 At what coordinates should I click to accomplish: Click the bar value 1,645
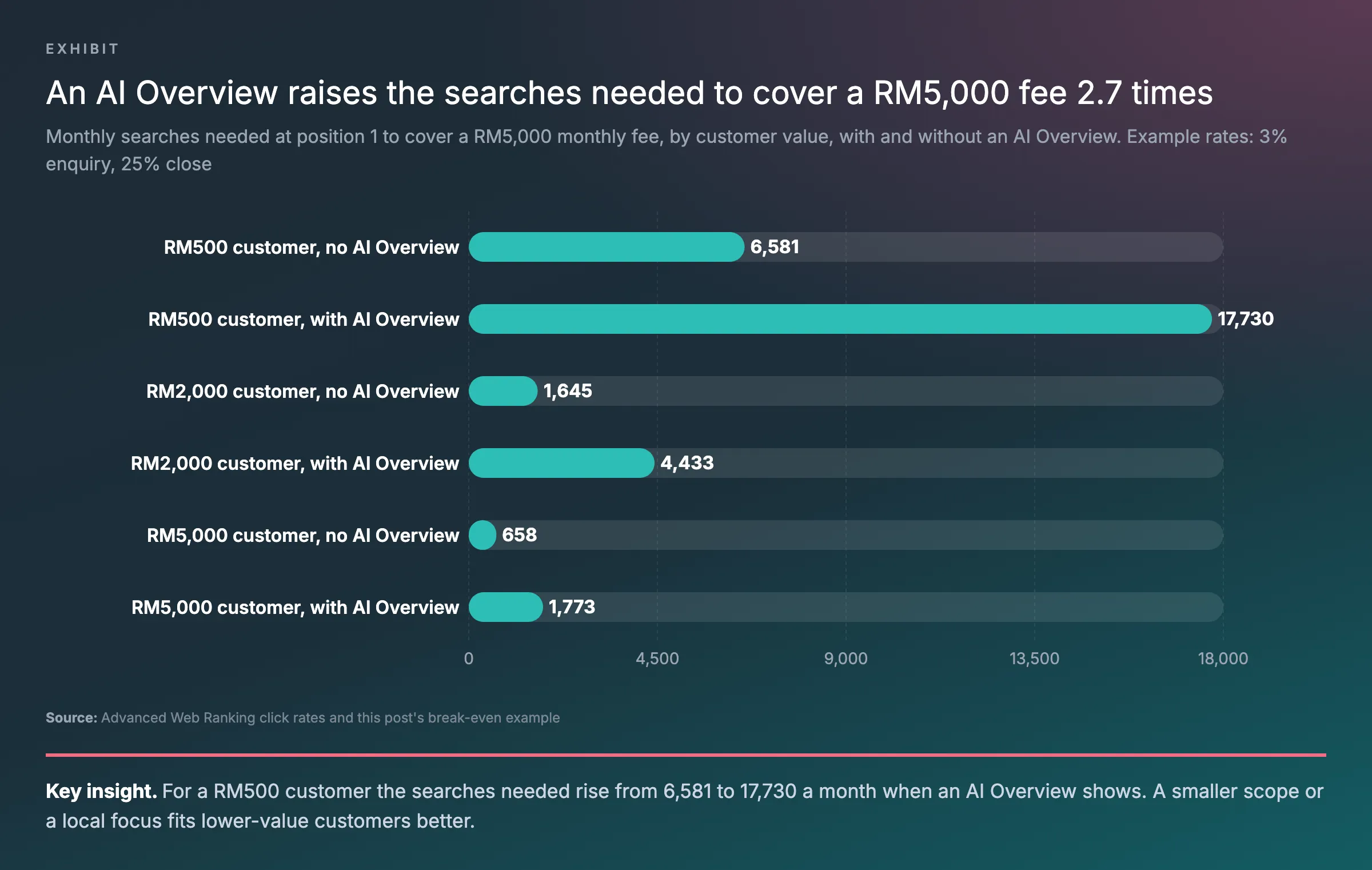[568, 391]
